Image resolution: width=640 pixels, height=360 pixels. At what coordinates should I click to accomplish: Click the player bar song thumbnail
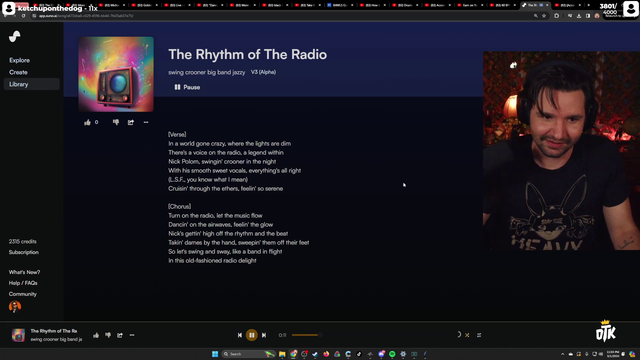coord(18,335)
